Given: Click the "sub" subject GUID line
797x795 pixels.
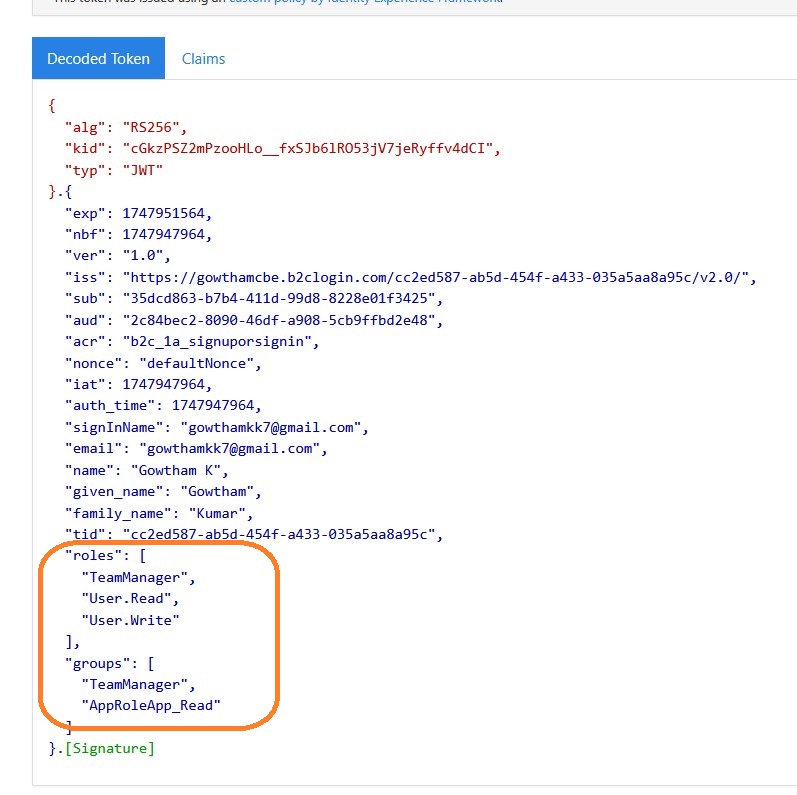Looking at the screenshot, I should (254, 298).
